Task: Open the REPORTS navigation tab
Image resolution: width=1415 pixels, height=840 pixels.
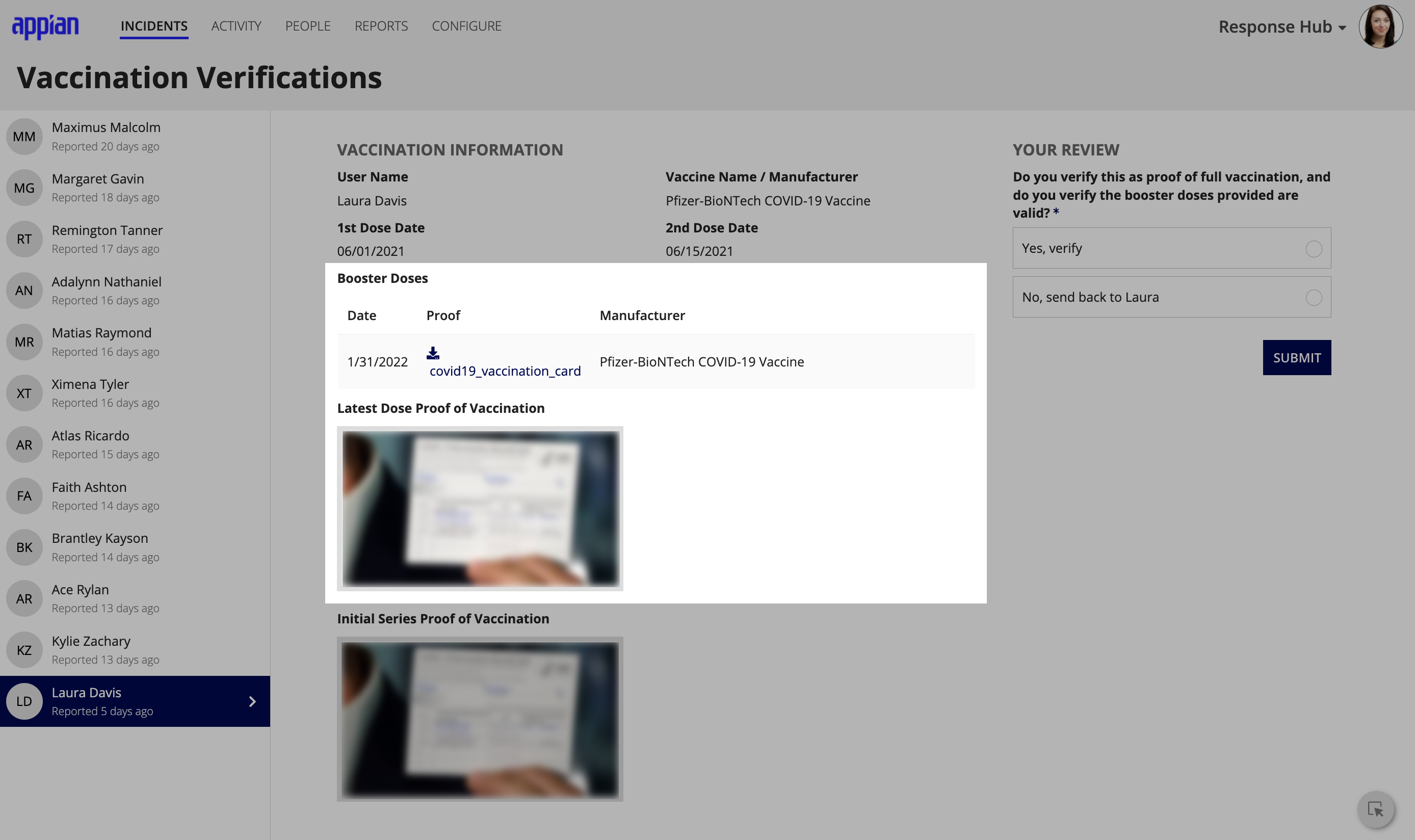Action: coord(381,25)
